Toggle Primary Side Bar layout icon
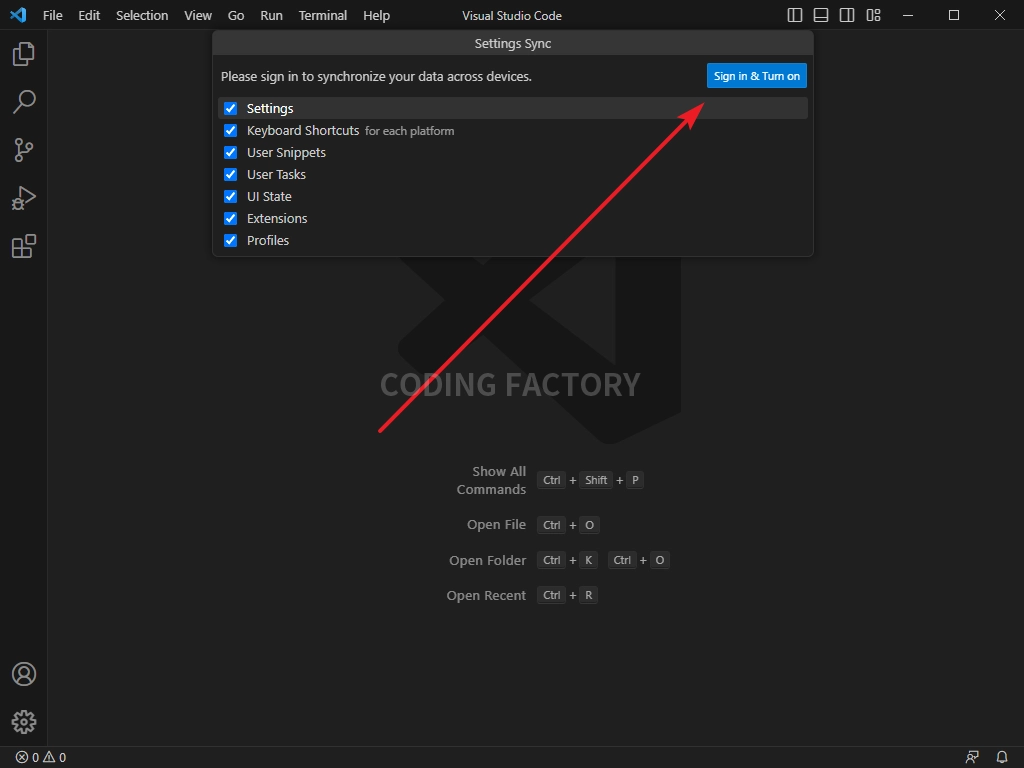This screenshot has height=768, width=1024. click(795, 15)
